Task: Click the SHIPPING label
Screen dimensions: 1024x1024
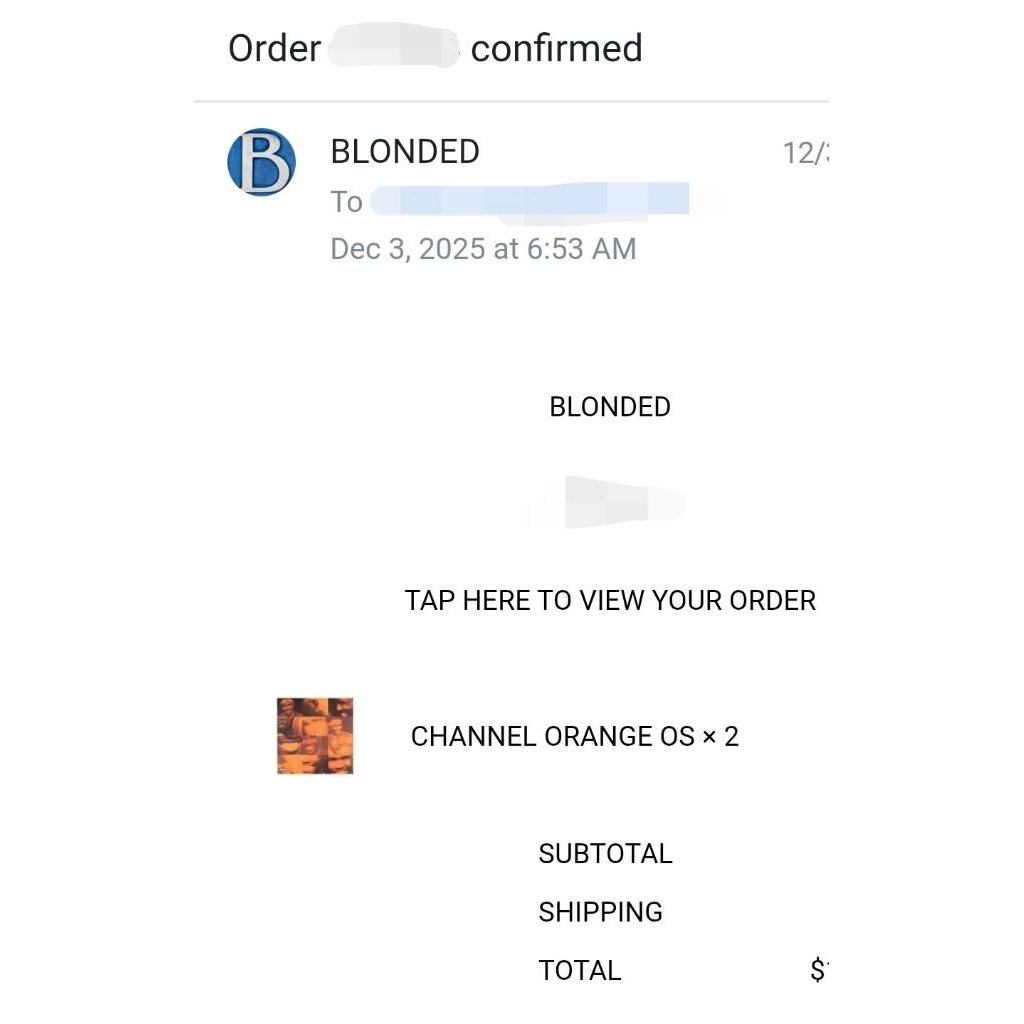Action: point(600,912)
